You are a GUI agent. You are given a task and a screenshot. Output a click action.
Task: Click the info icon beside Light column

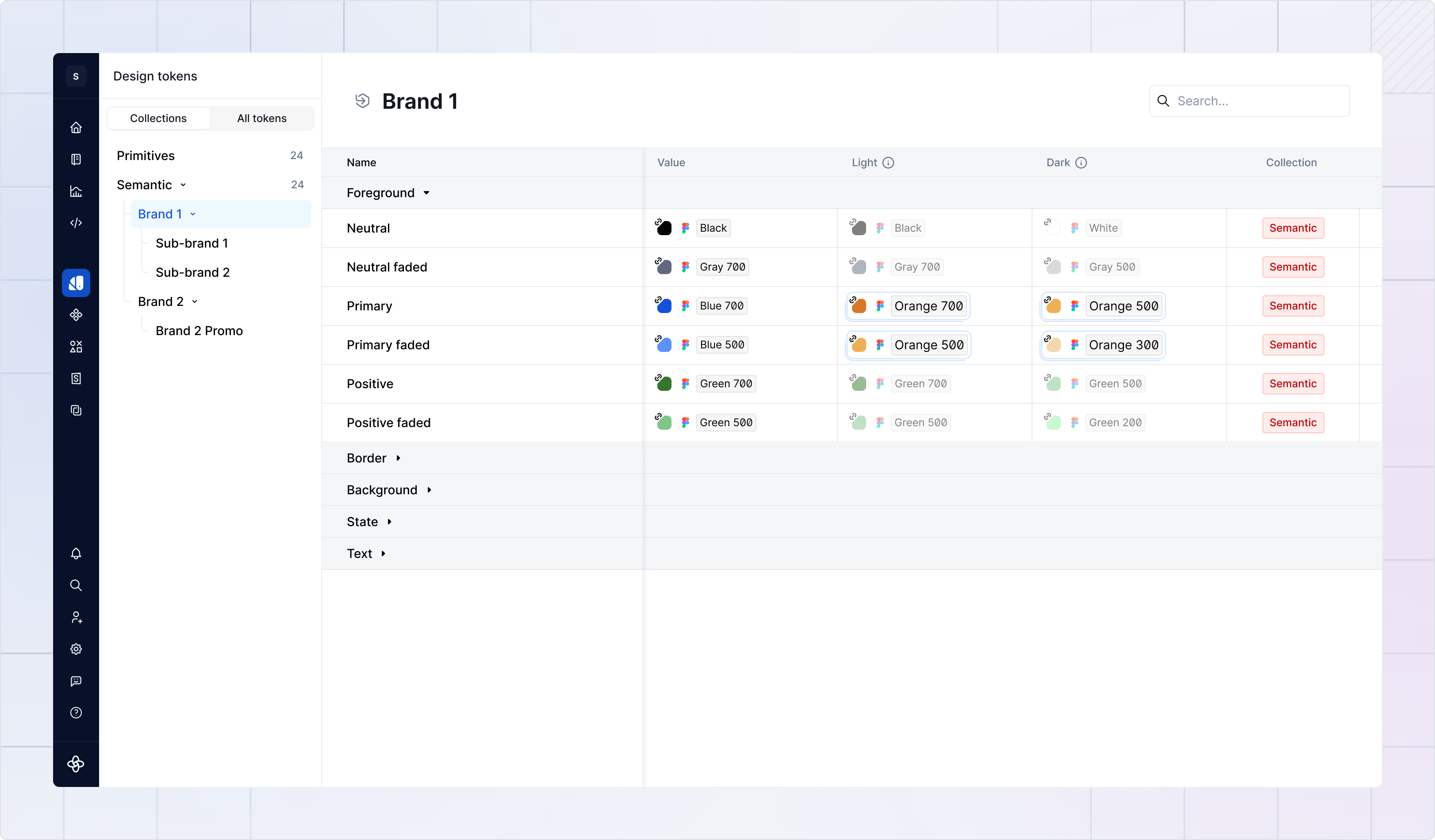(x=888, y=163)
